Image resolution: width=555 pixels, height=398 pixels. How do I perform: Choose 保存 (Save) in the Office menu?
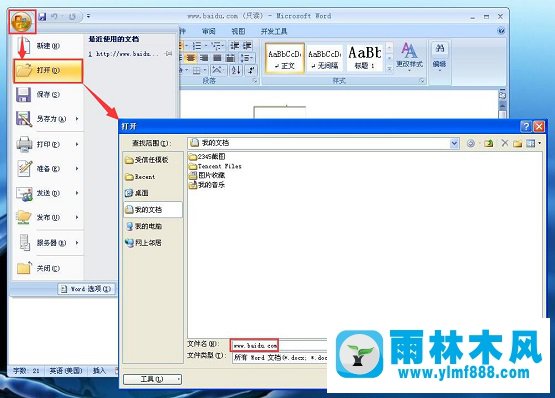pyautogui.click(x=48, y=95)
